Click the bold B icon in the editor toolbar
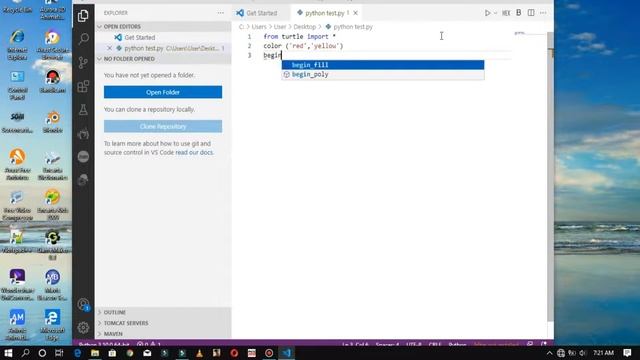This screenshot has height=360, width=640. pyautogui.click(x=518, y=13)
